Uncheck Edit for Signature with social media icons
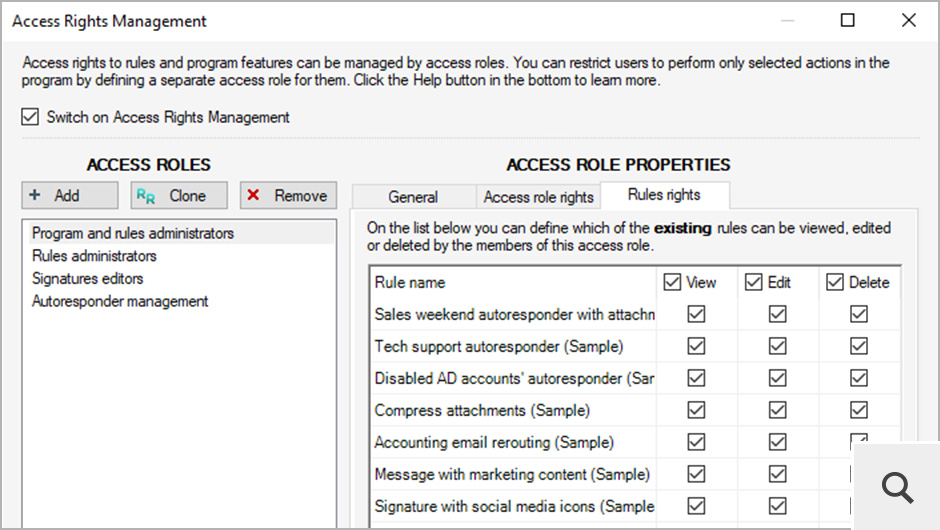Screen dimensions: 940x530 (778, 506)
